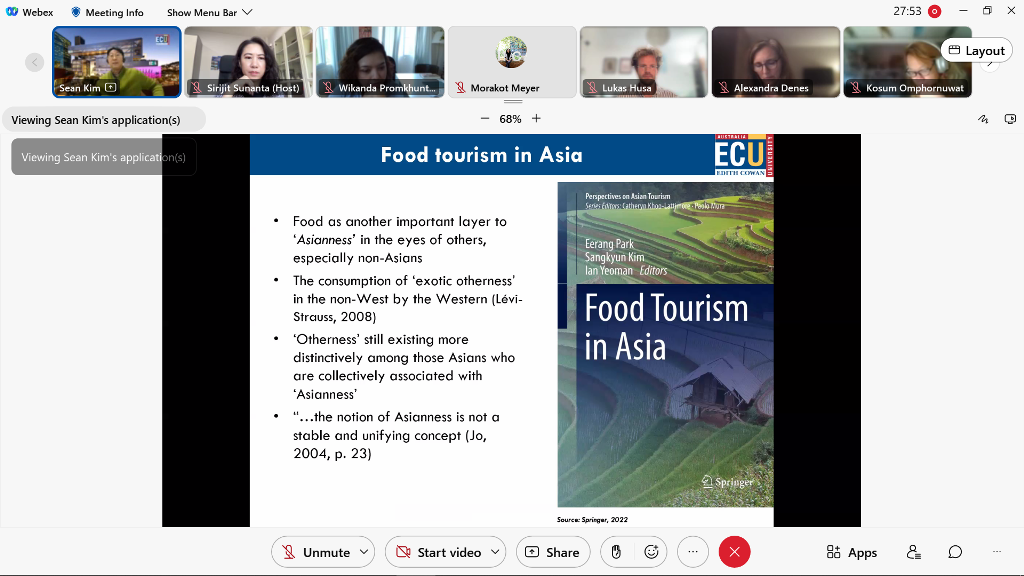Open the Chat panel
The image size is (1024, 576).
[955, 552]
